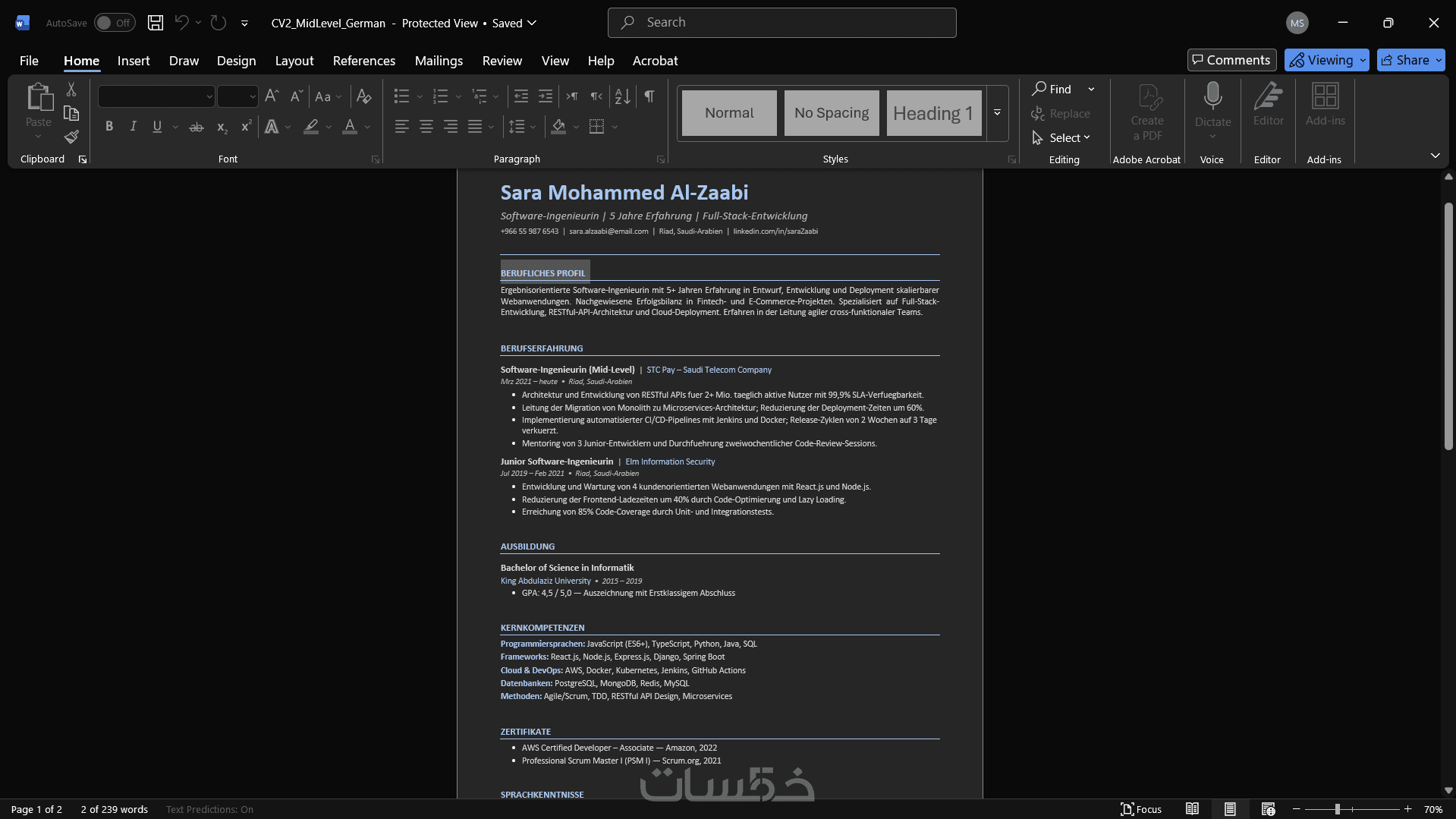The height and width of the screenshot is (819, 1456).
Task: Increase font size with grow icon
Action: pyautogui.click(x=272, y=96)
